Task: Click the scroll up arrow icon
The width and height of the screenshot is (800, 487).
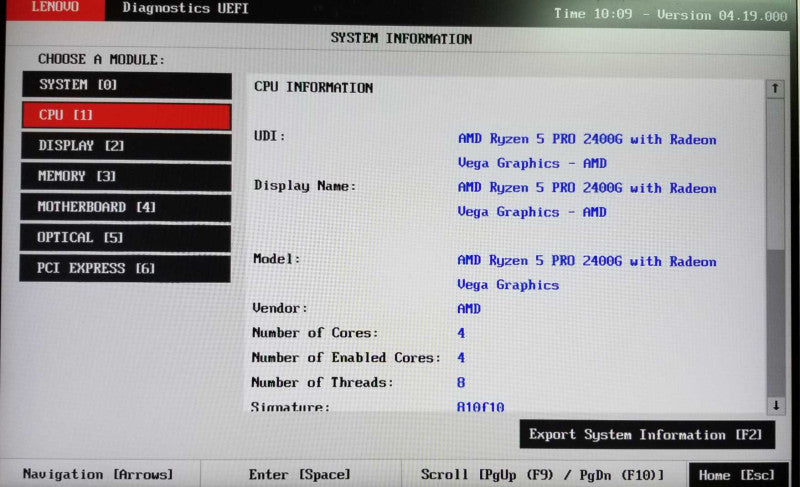Action: [775, 89]
